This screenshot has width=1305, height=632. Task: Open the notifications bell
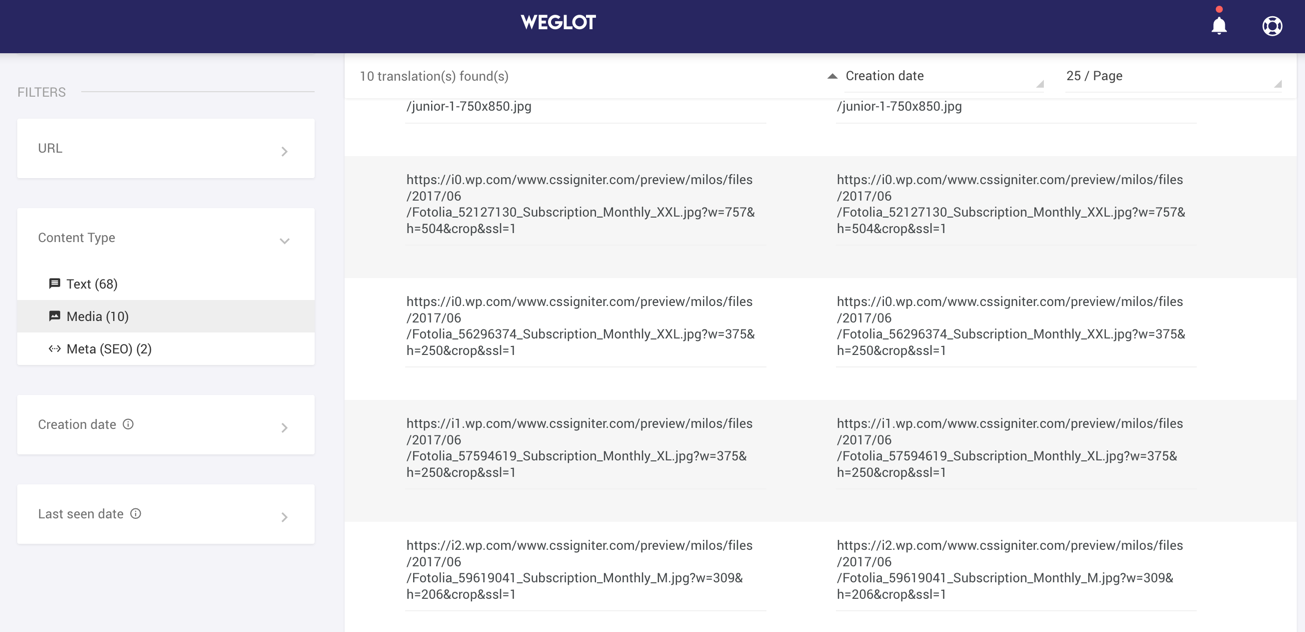click(1219, 25)
